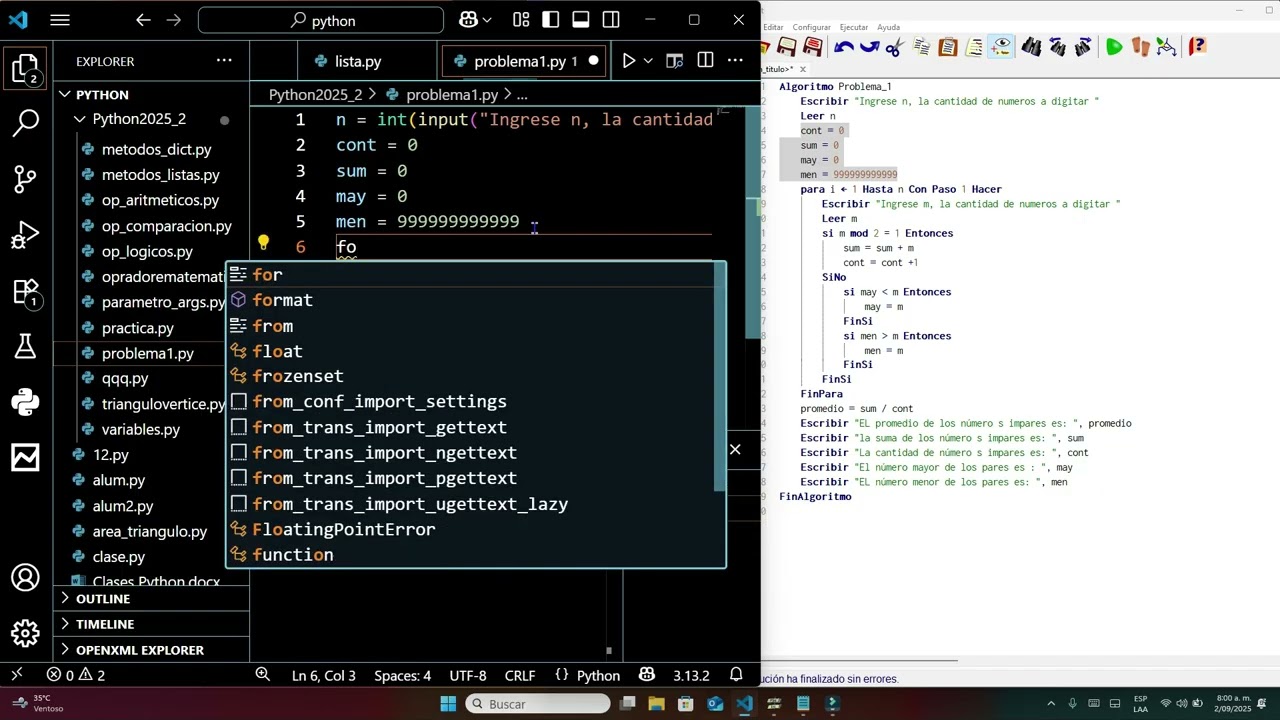Click the Run Python File play button
Viewport: 1280px width, 720px height.
tap(628, 61)
